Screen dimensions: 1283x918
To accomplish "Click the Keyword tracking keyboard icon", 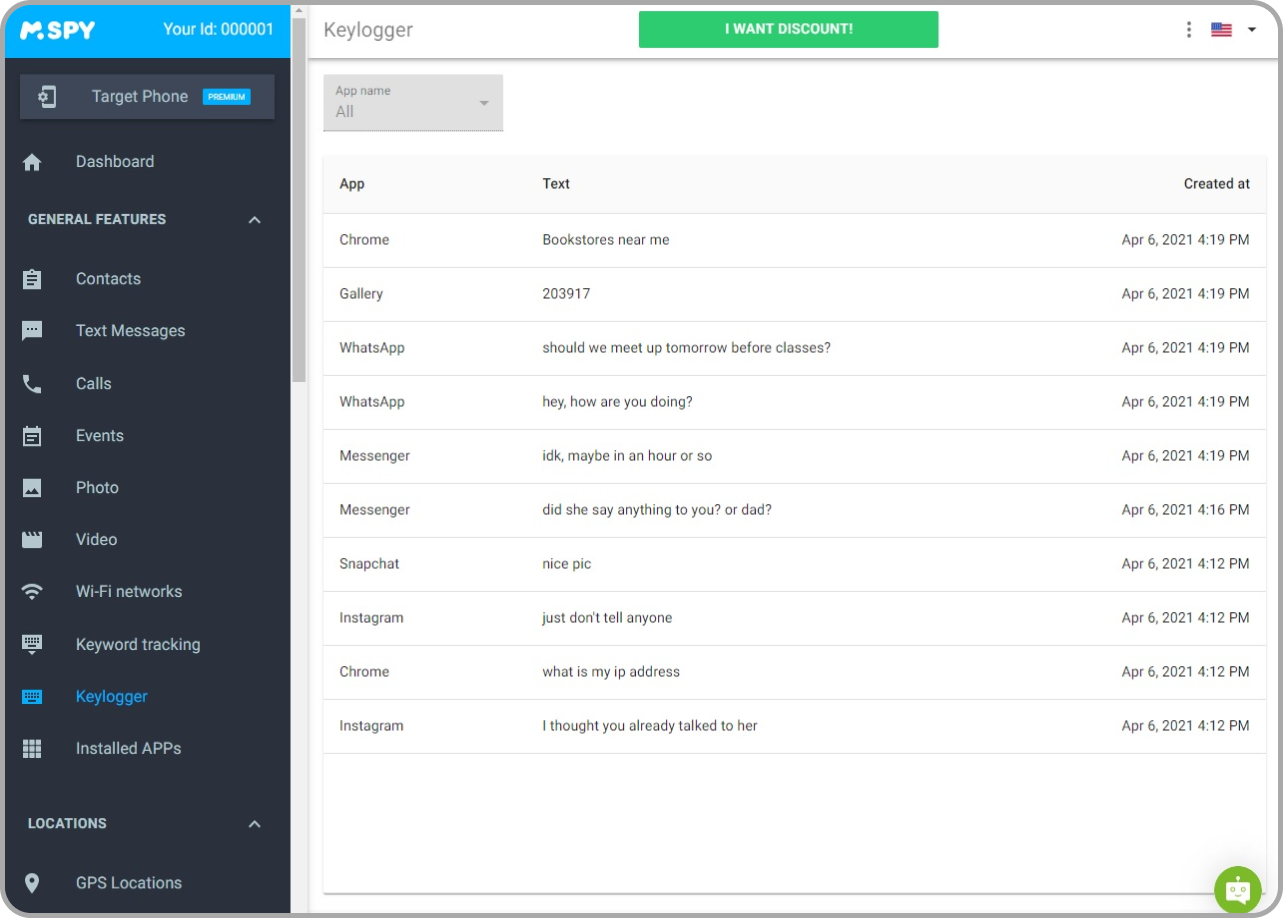I will pyautogui.click(x=32, y=645).
